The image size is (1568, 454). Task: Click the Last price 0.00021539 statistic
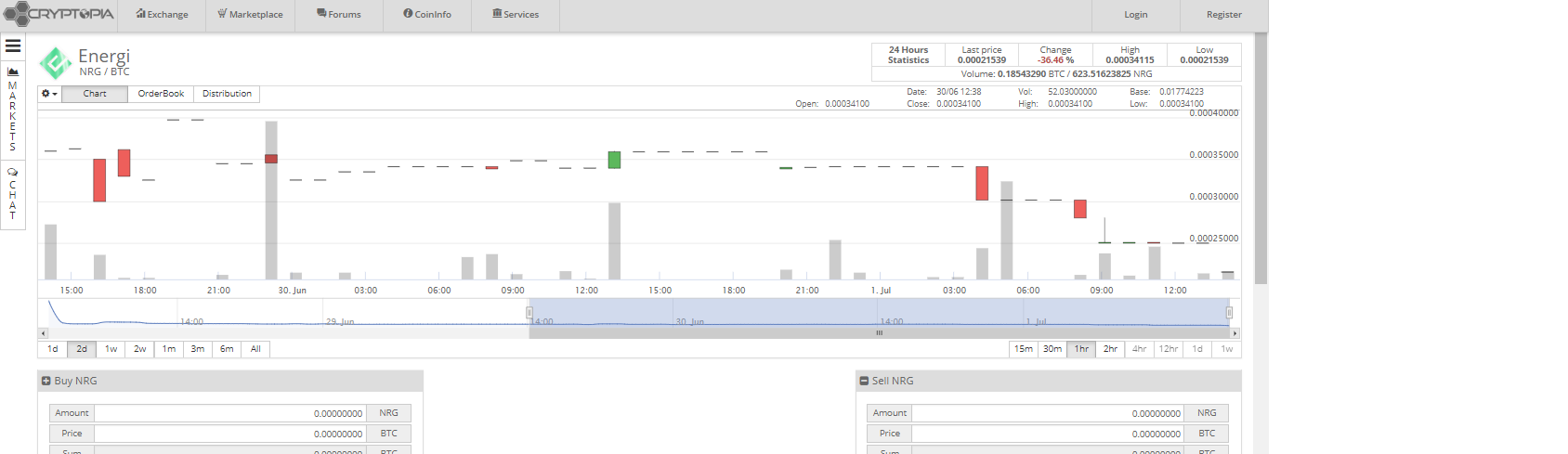(x=982, y=55)
